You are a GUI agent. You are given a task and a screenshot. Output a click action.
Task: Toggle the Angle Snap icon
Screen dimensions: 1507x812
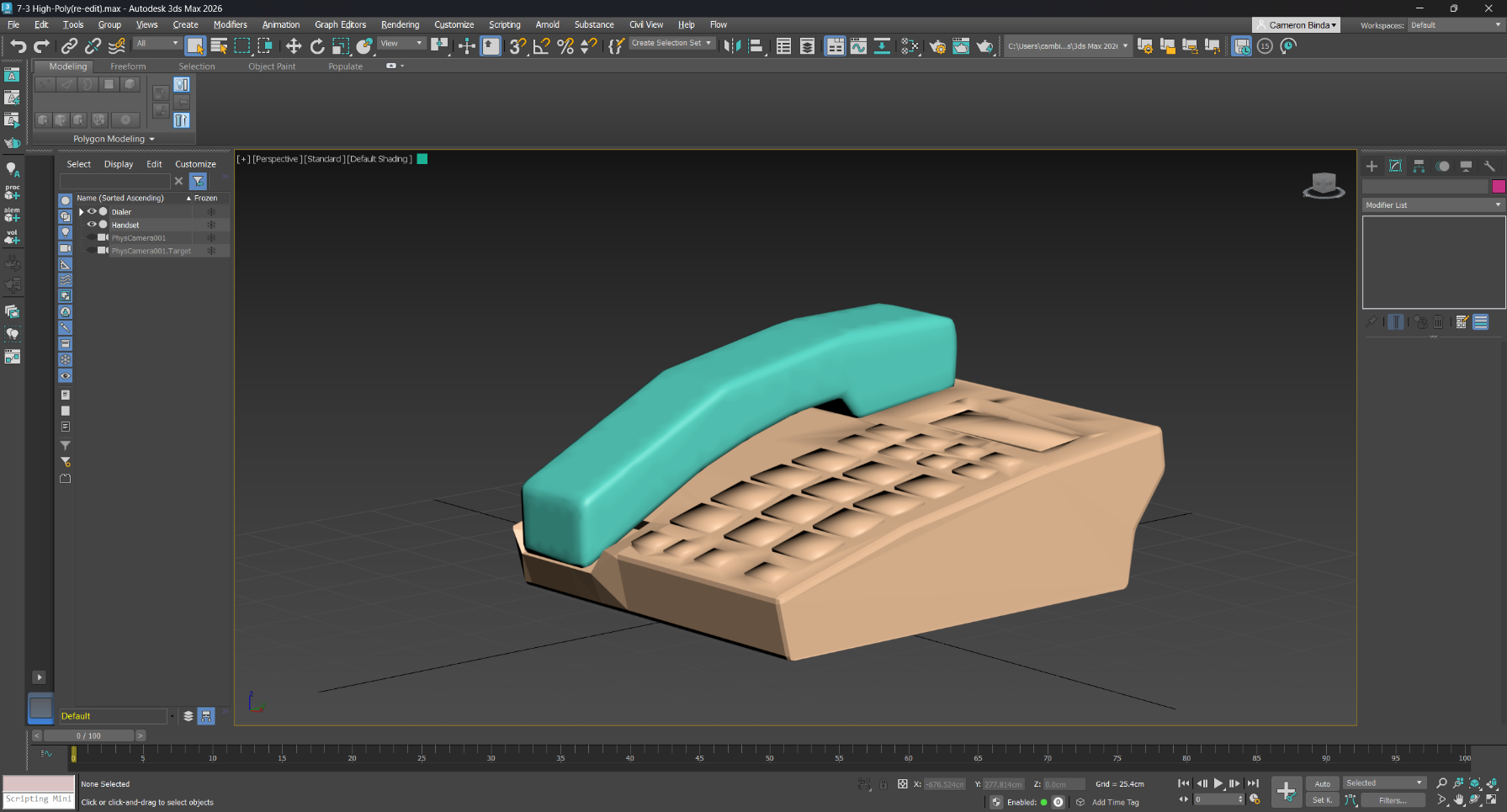pyautogui.click(x=542, y=46)
